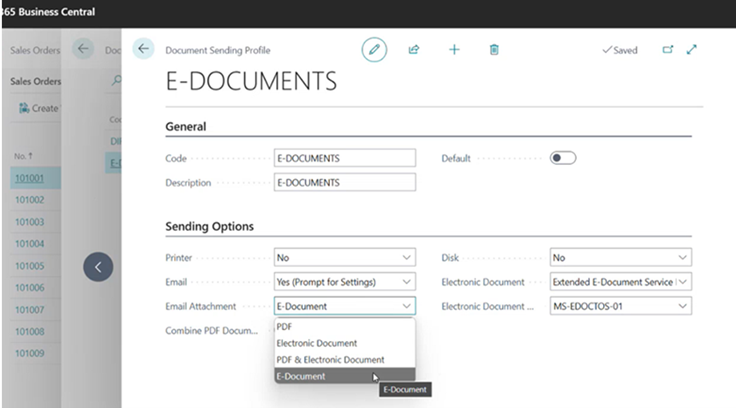Click the Saved status indicator
The height and width of the screenshot is (408, 736).
(620, 50)
